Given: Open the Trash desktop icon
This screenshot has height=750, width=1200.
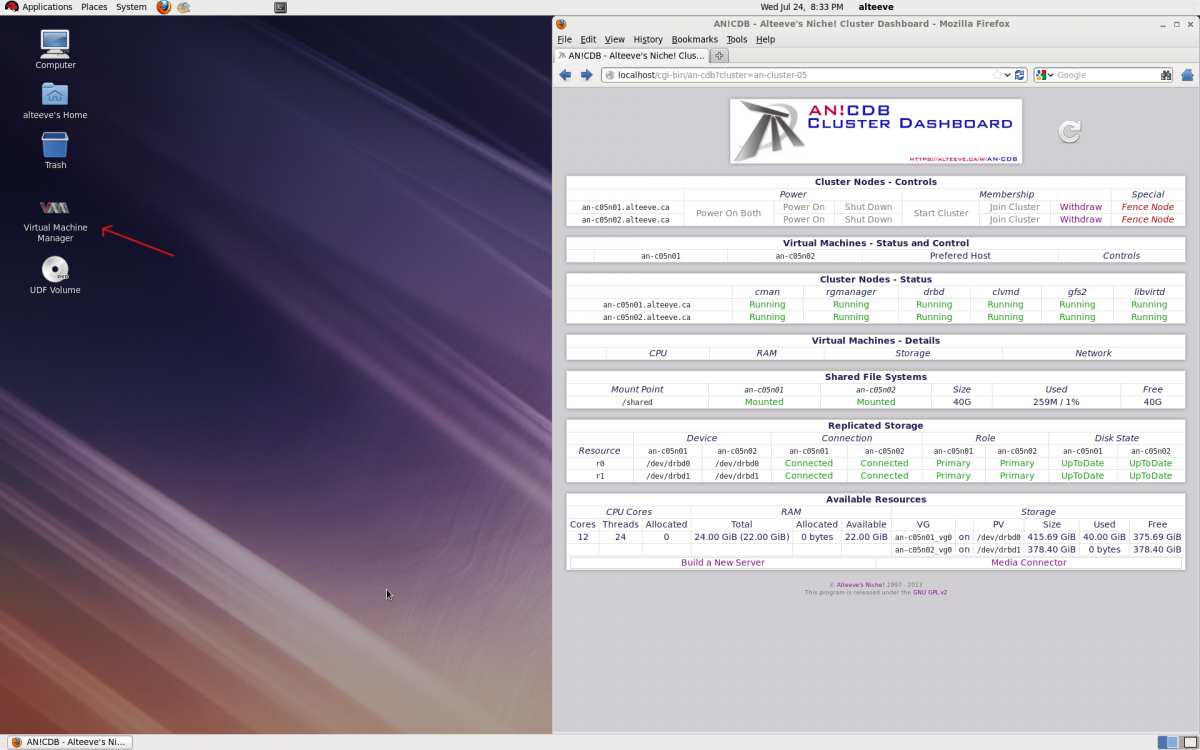Looking at the screenshot, I should (x=55, y=146).
